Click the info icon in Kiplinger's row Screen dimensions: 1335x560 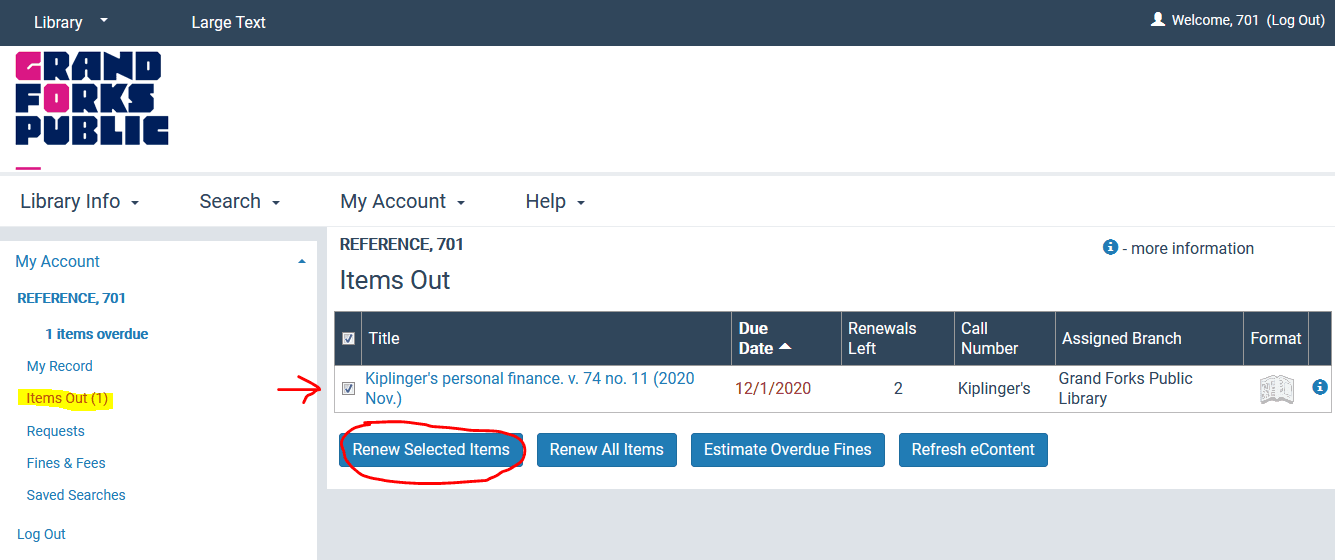pyautogui.click(x=1319, y=387)
